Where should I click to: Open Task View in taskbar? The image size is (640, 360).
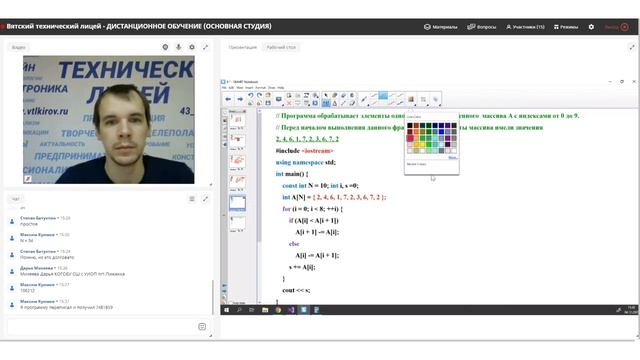[x=252, y=310]
